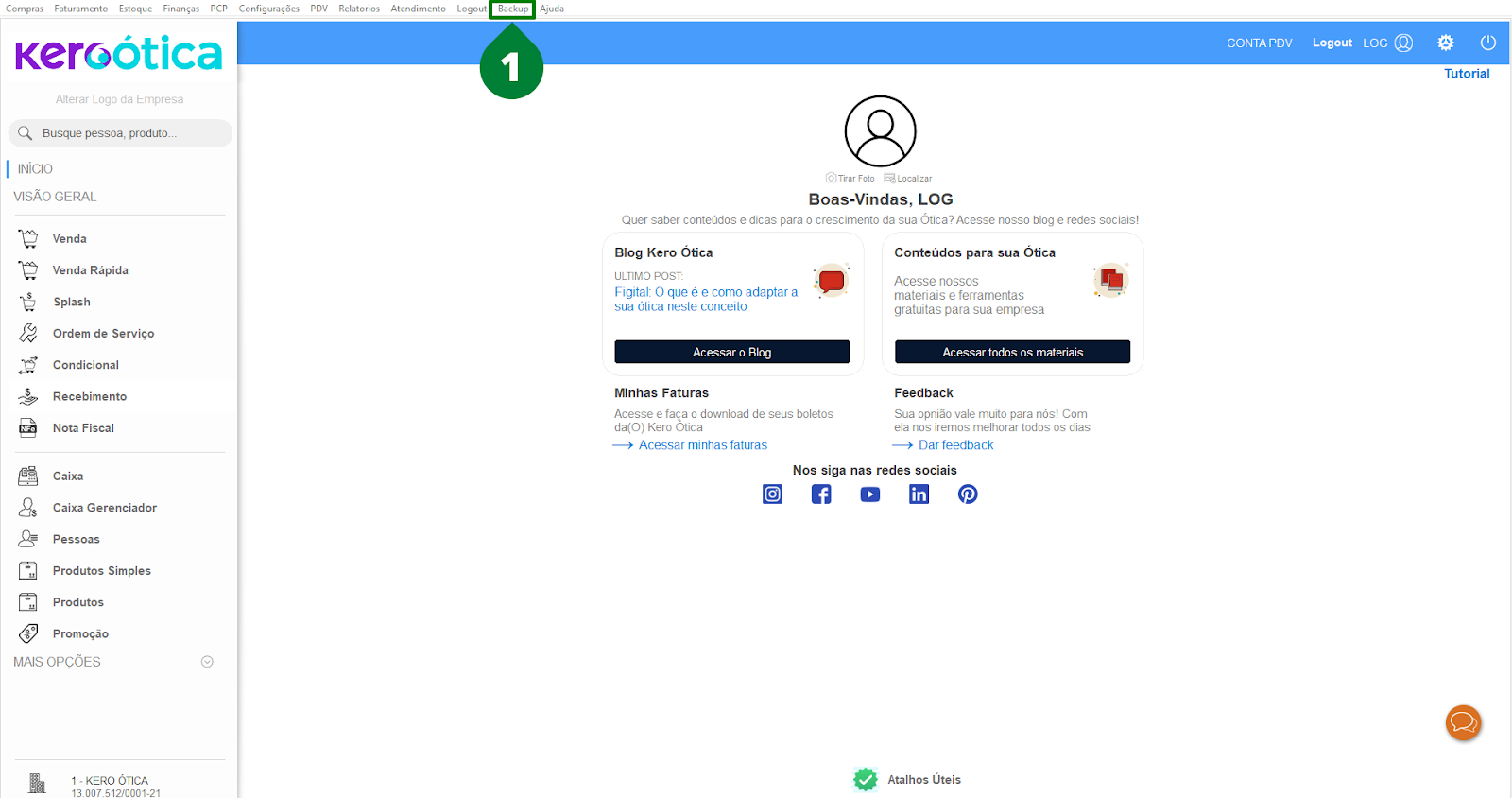Click the large profile avatar picture
The width and height of the screenshot is (1512, 798).
[x=880, y=131]
